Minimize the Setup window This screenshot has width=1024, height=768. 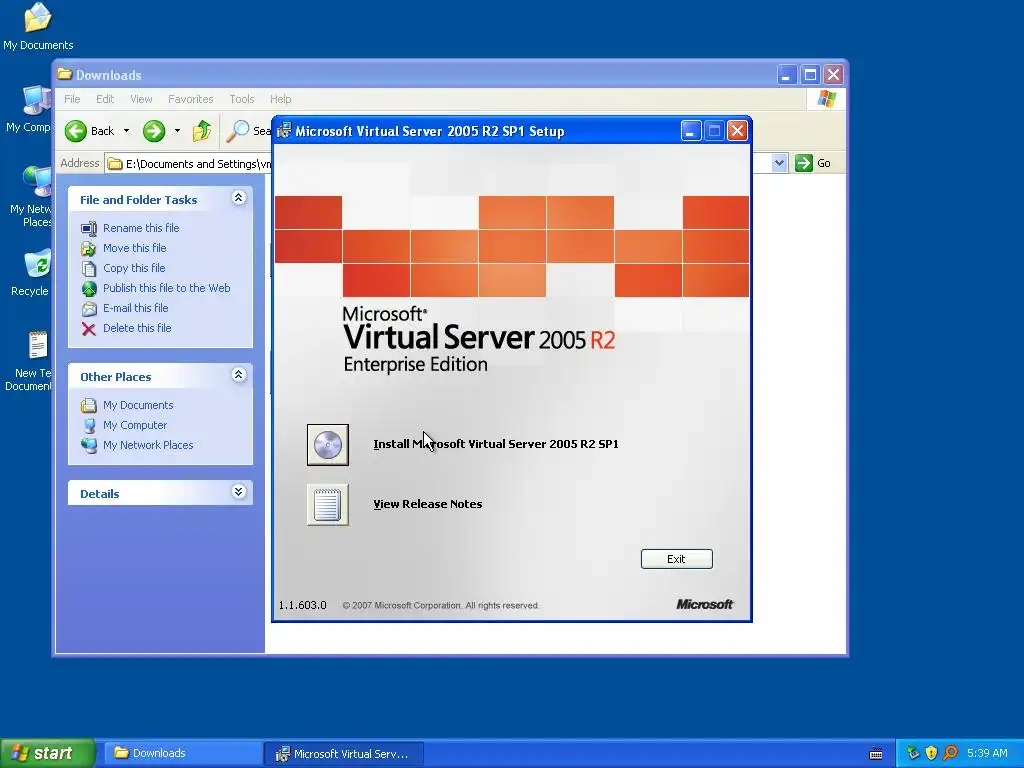click(691, 131)
